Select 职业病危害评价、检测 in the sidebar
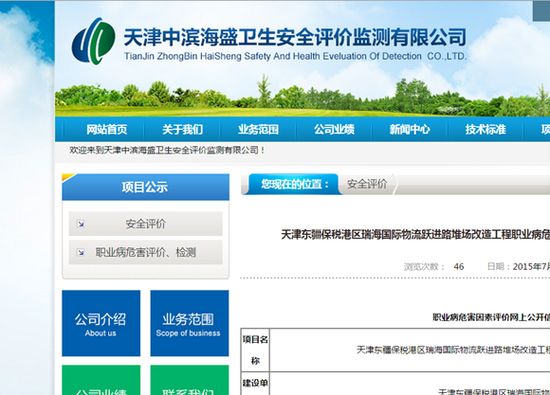Image resolution: width=550 pixels, height=395 pixels. point(146,252)
